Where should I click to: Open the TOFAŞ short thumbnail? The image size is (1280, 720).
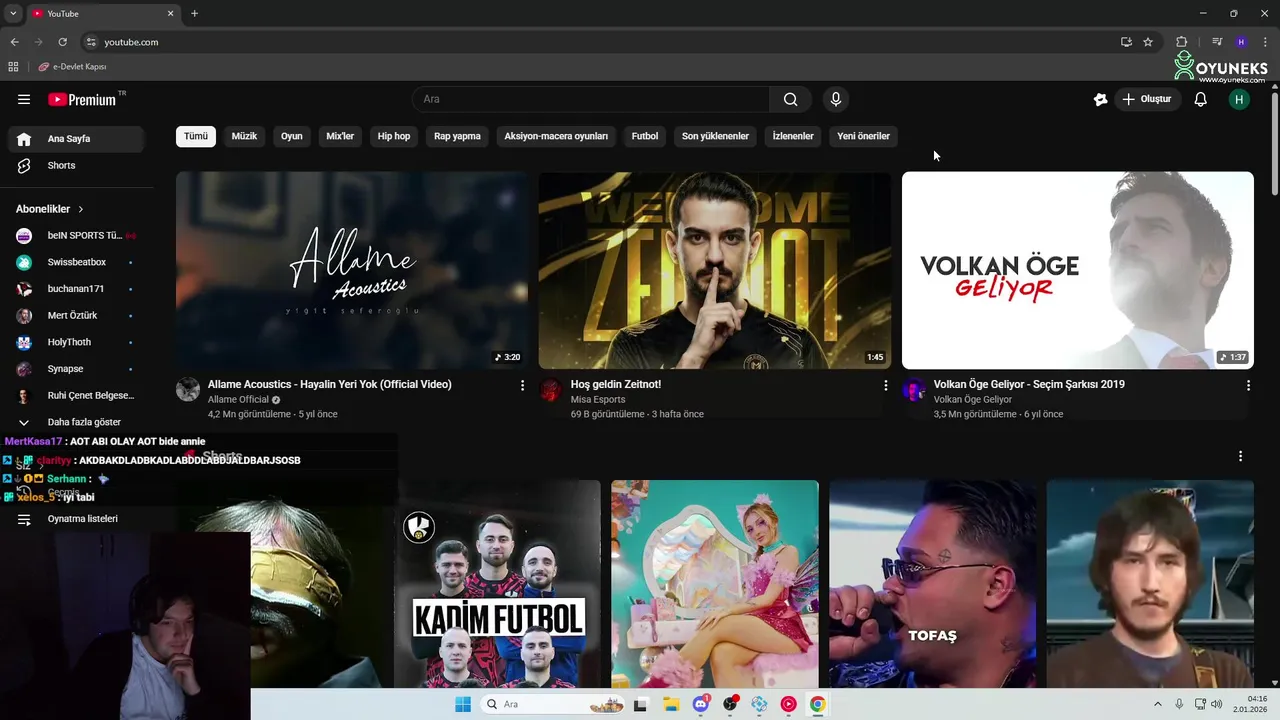click(x=932, y=584)
